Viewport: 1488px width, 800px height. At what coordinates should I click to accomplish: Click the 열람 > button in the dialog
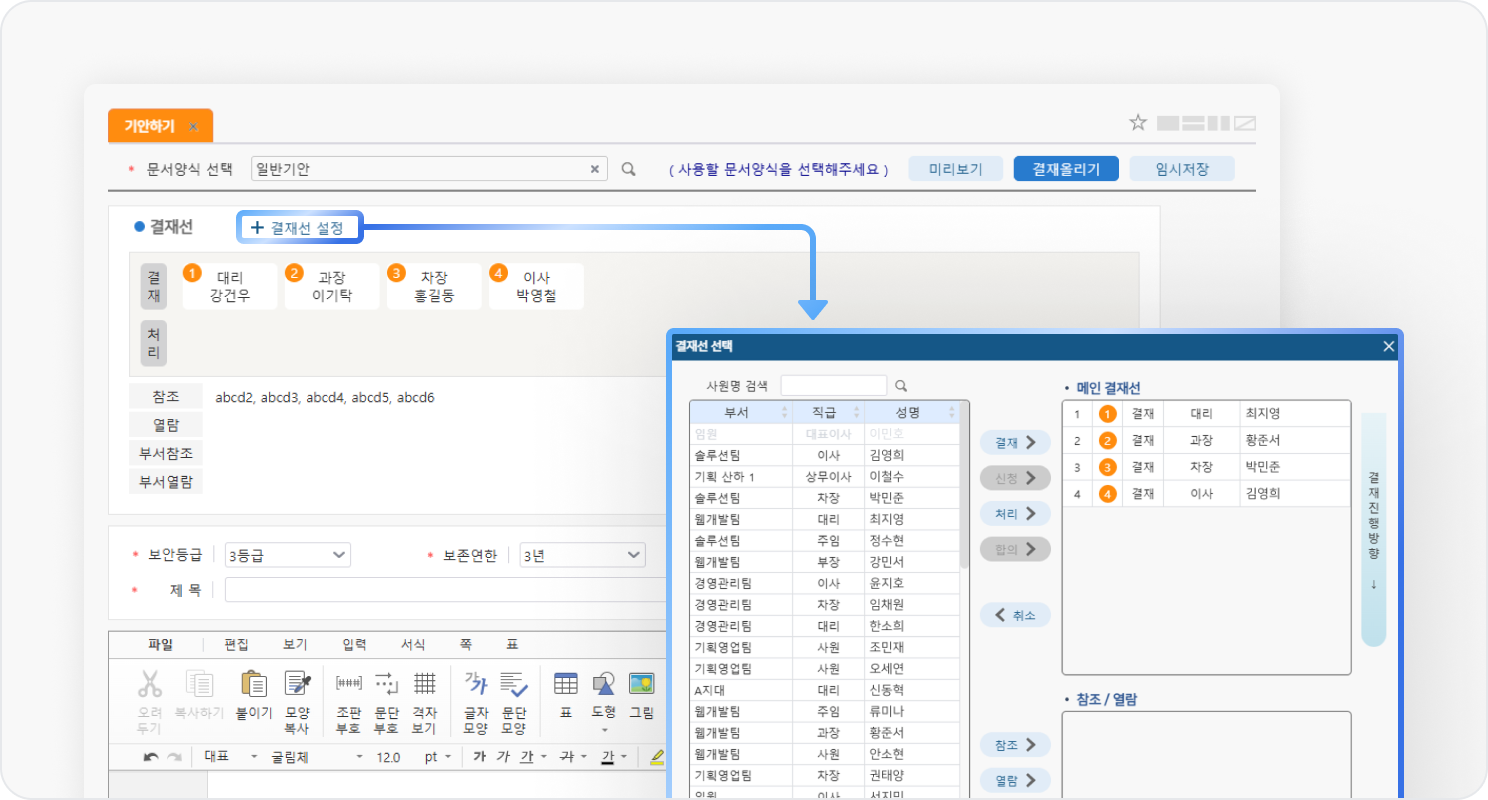(x=1015, y=780)
